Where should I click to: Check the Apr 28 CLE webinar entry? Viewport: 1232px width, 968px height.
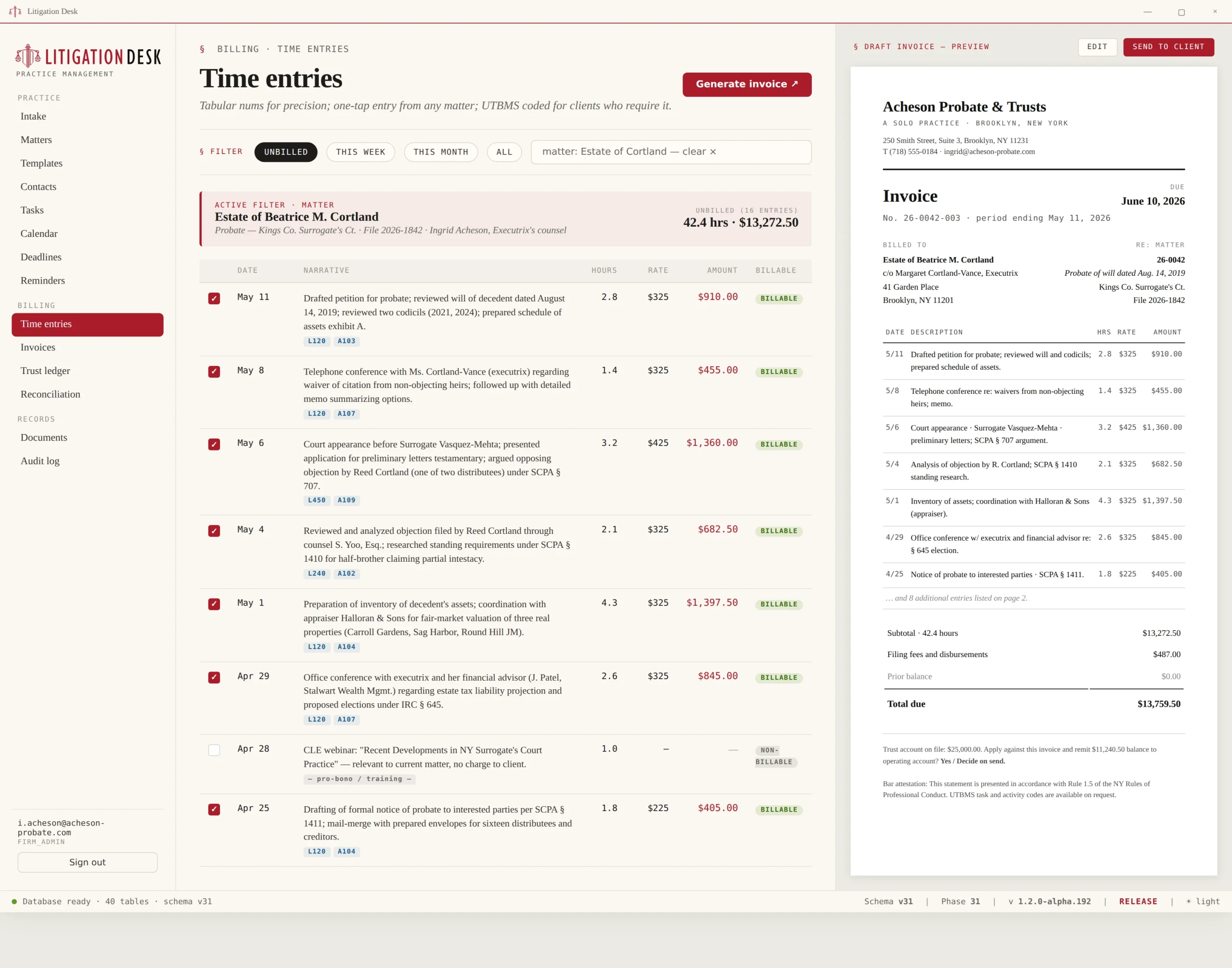214,750
